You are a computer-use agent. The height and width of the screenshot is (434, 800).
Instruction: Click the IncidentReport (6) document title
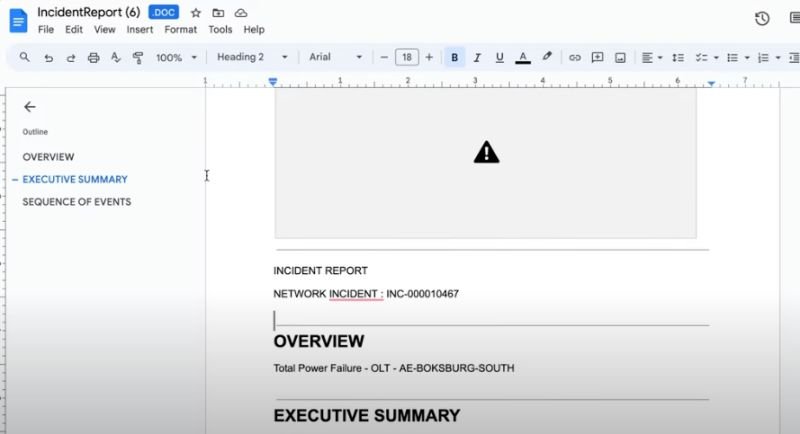point(89,12)
